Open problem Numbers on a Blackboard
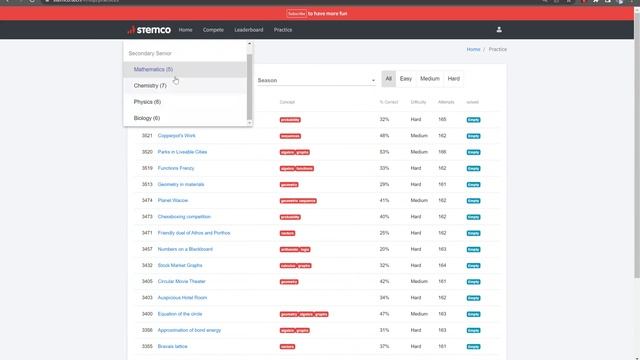Viewport: 640px width, 360px height. point(185,249)
